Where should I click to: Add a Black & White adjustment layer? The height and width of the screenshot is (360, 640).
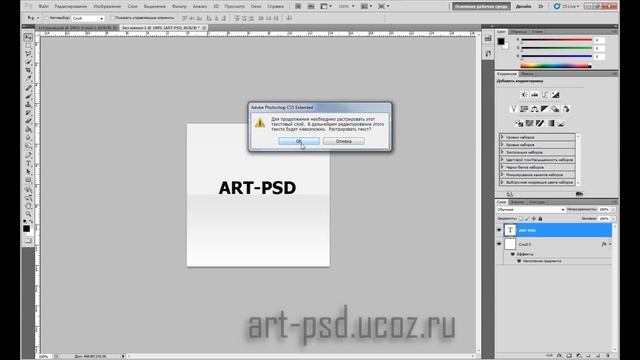click(x=545, y=109)
